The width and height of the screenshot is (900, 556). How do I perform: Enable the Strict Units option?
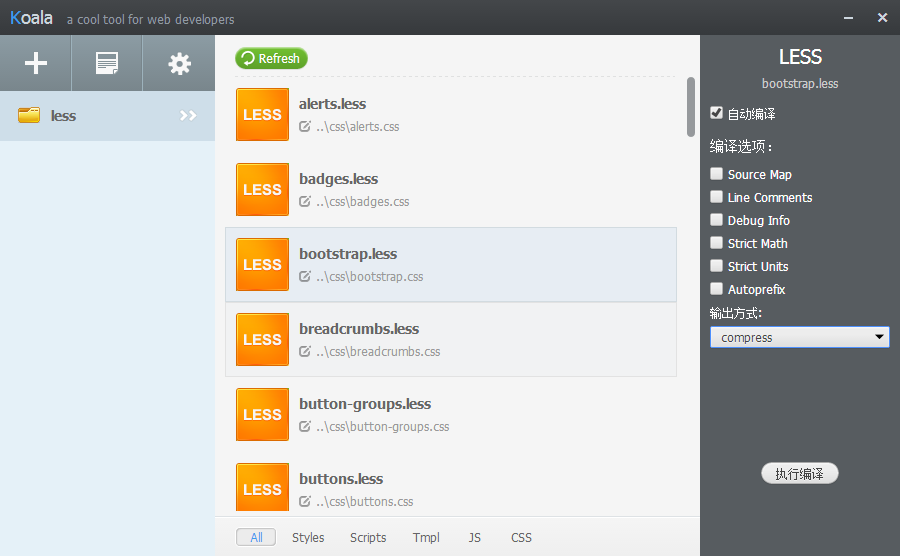(716, 265)
